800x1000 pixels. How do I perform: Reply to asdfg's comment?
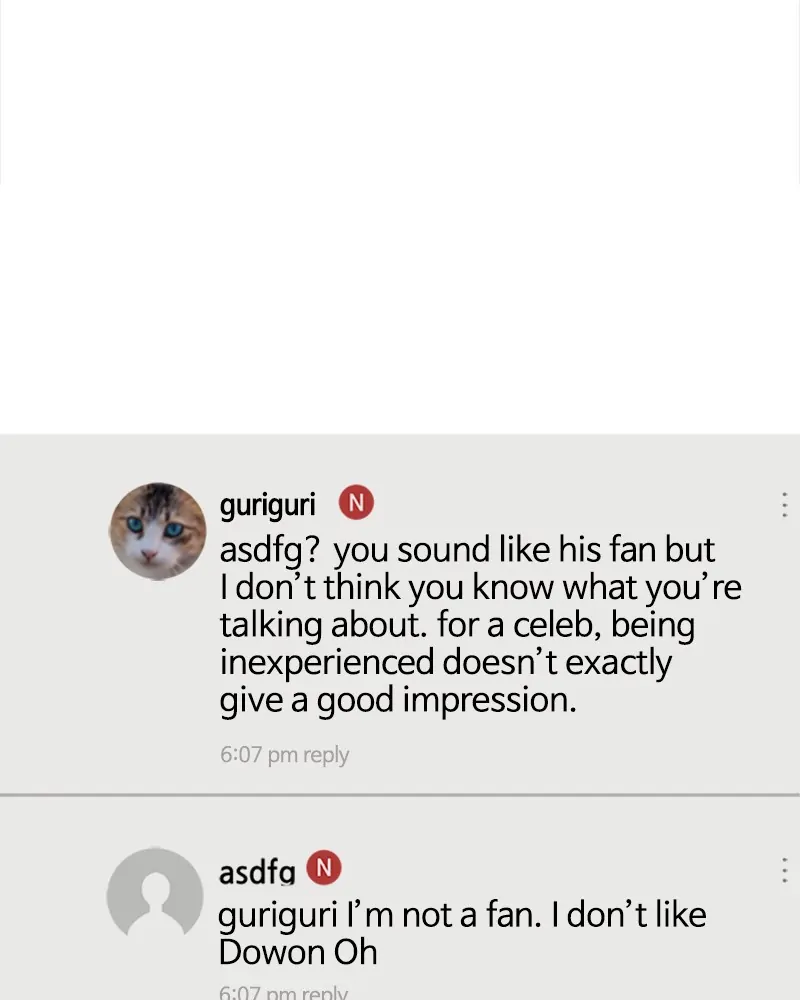pyautogui.click(x=325, y=993)
